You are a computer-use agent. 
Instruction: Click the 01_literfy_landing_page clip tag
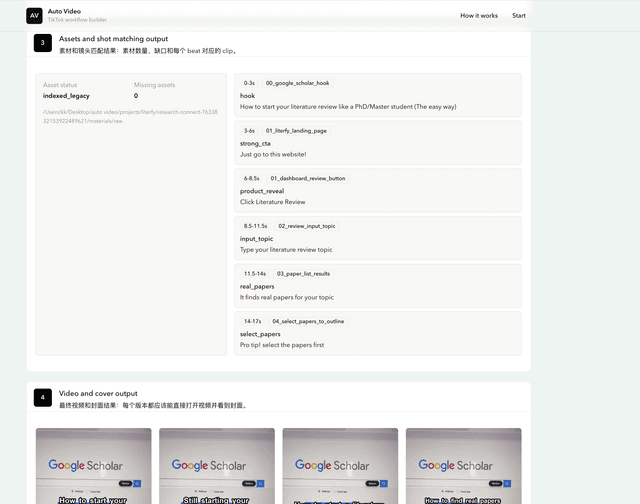click(x=296, y=131)
